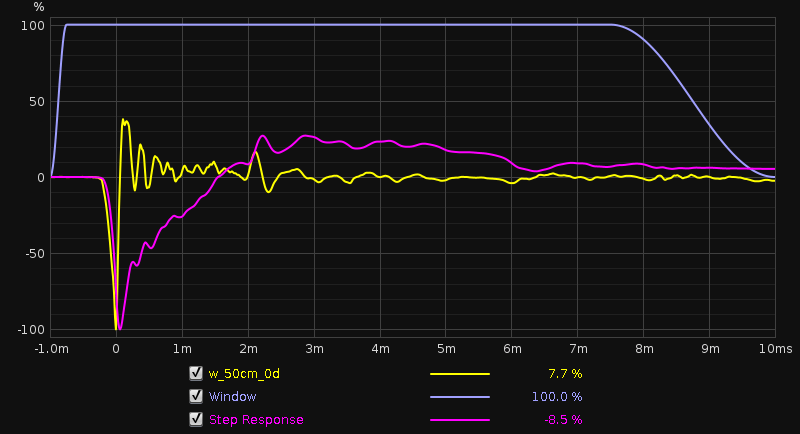
Task: Uncheck the w_50cm_0d trace checkbox
Action: point(195,373)
